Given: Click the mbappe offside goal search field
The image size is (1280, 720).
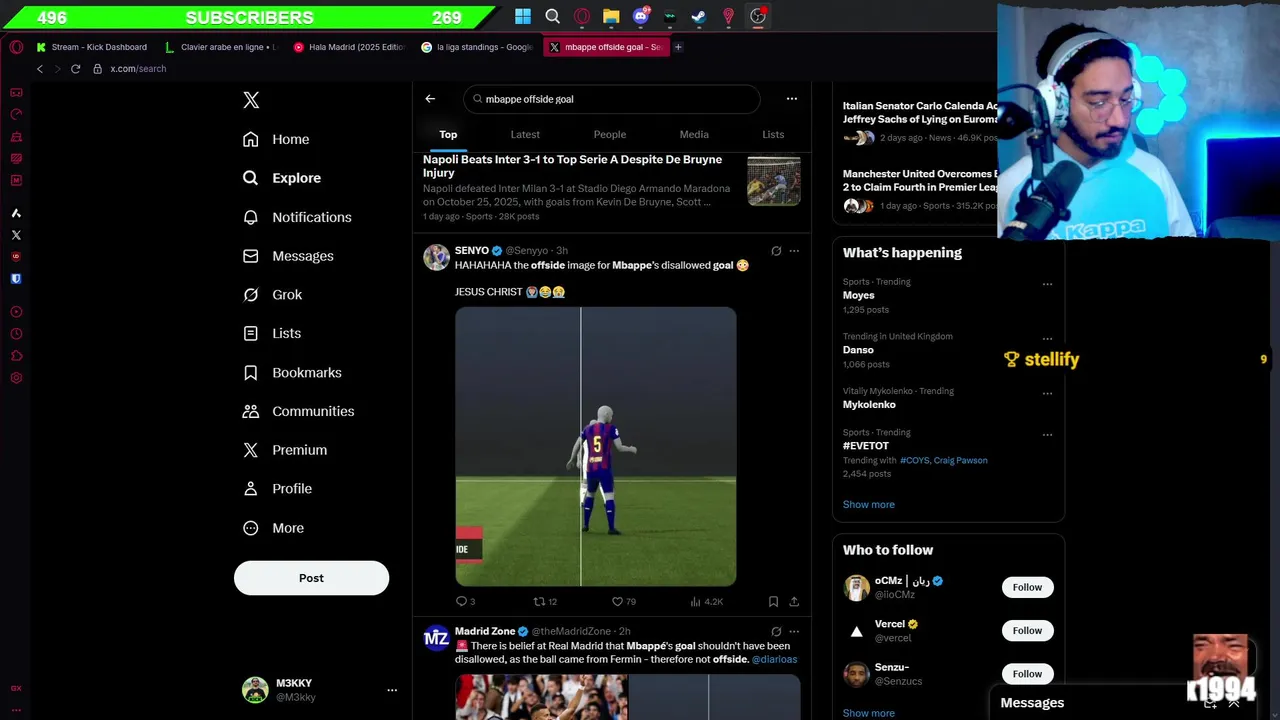Looking at the screenshot, I should 612,99.
